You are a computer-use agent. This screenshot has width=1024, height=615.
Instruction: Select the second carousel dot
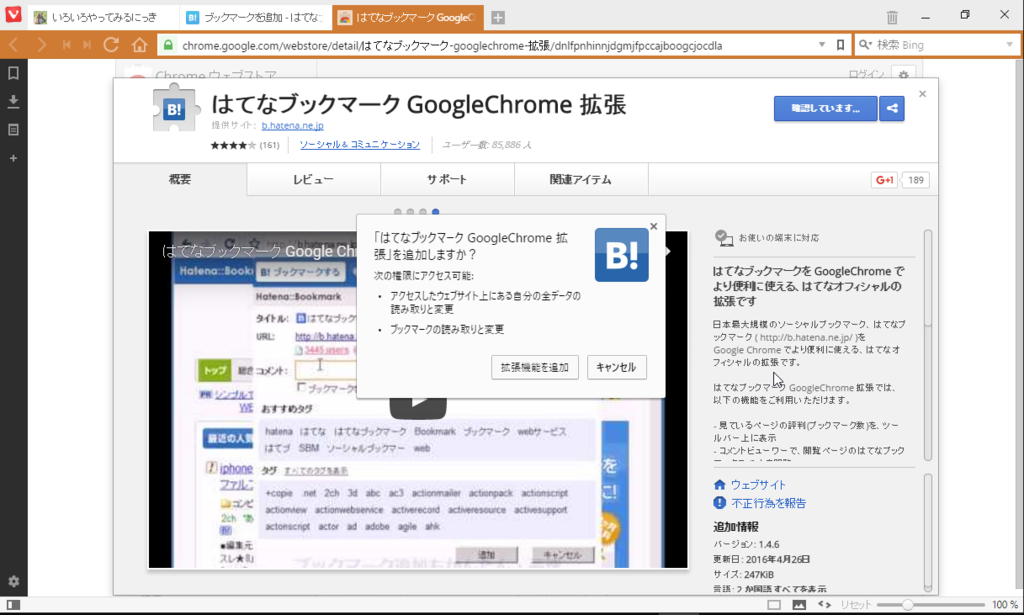[410, 212]
